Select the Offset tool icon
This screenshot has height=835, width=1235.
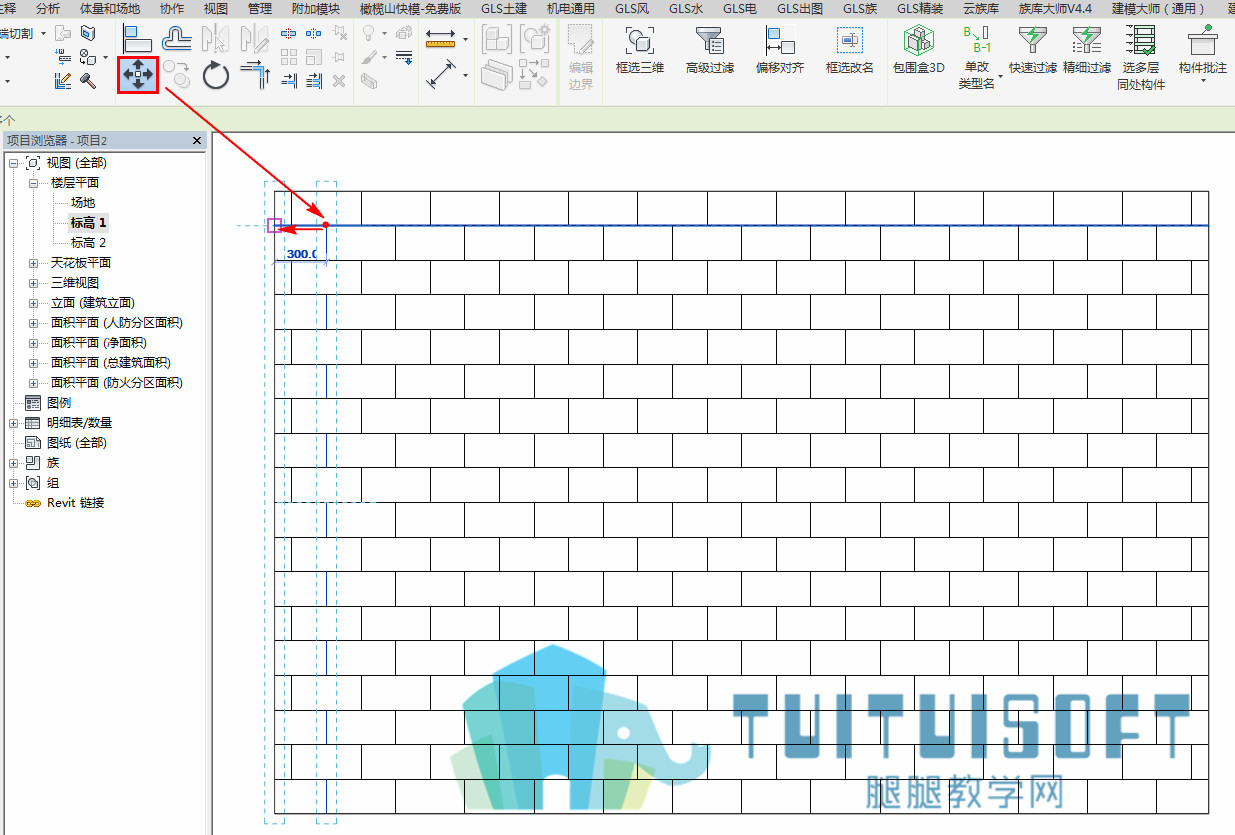177,39
